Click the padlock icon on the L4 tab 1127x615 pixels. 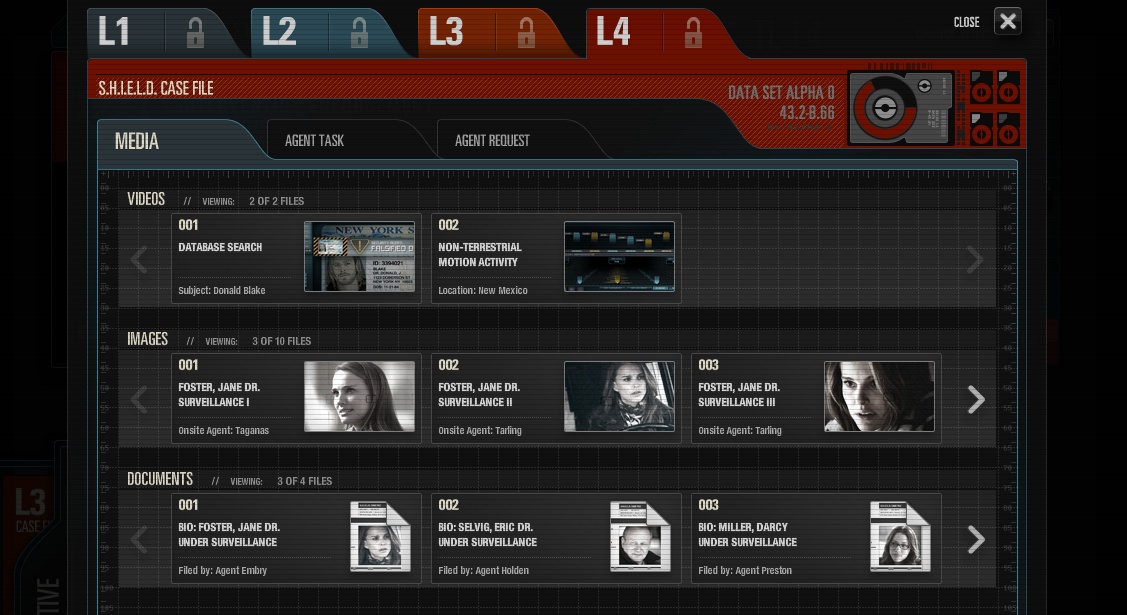(x=693, y=34)
